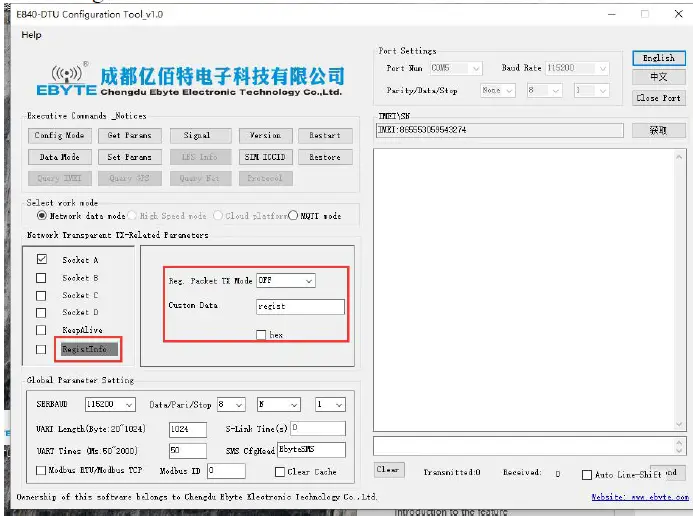Click the S-Link Time input field

(x=318, y=428)
